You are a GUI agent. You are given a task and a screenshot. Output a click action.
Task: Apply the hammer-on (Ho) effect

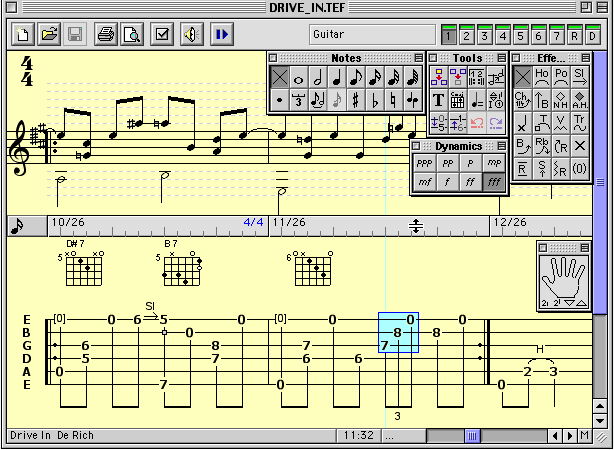(541, 76)
